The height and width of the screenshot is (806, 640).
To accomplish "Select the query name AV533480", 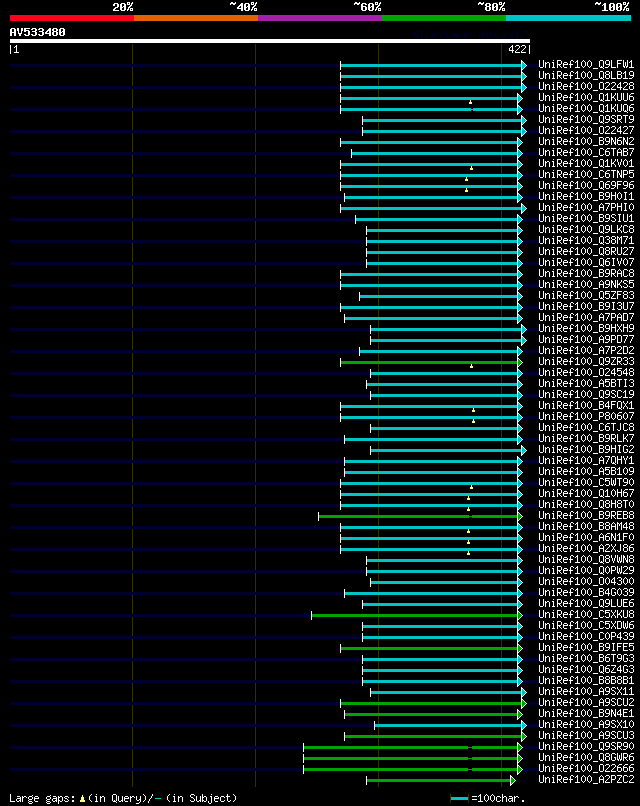I will (x=38, y=32).
